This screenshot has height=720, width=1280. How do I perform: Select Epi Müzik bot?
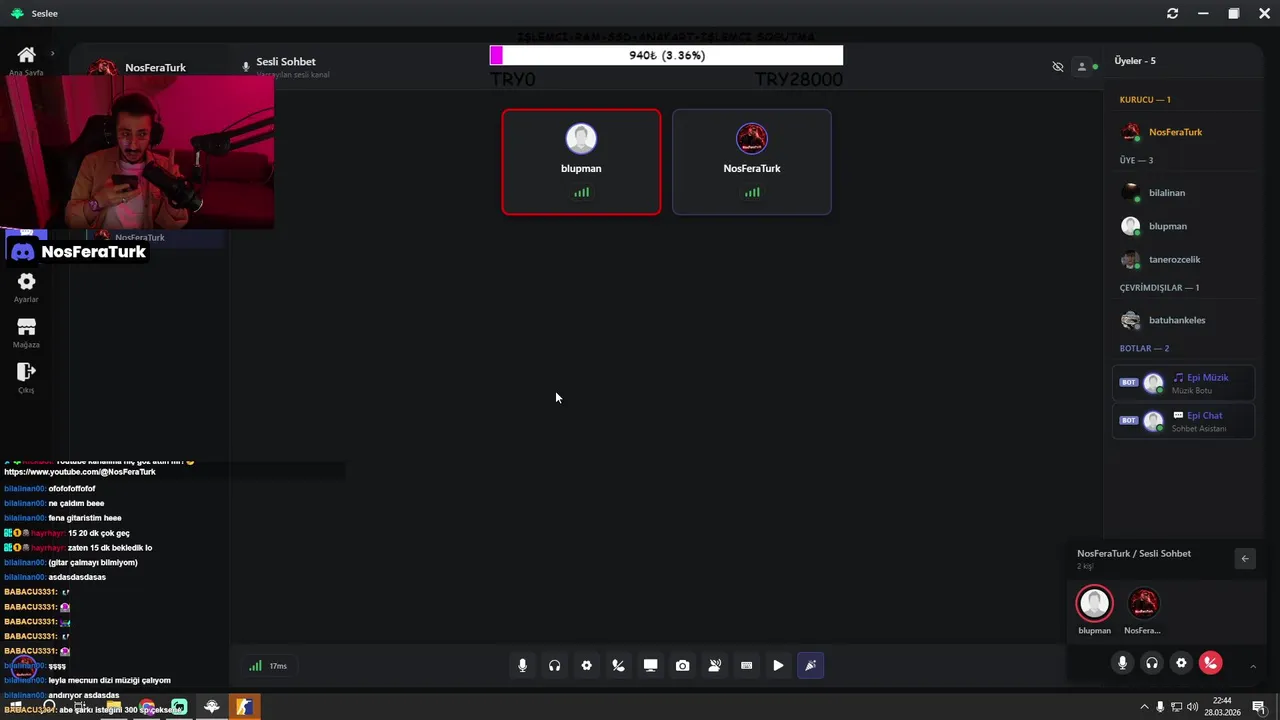[1184, 383]
